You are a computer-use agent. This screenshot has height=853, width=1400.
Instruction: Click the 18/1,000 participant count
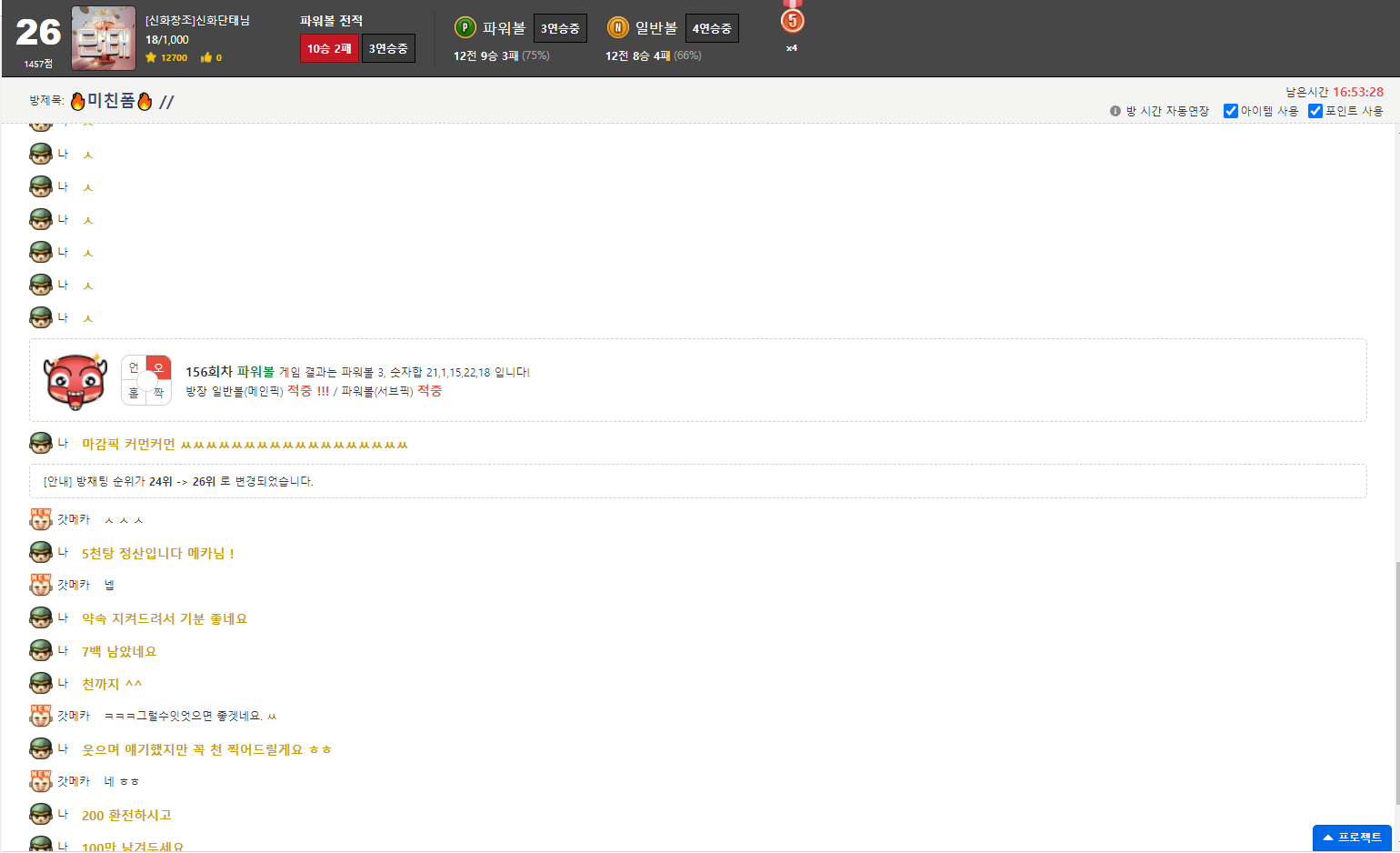tap(167, 40)
